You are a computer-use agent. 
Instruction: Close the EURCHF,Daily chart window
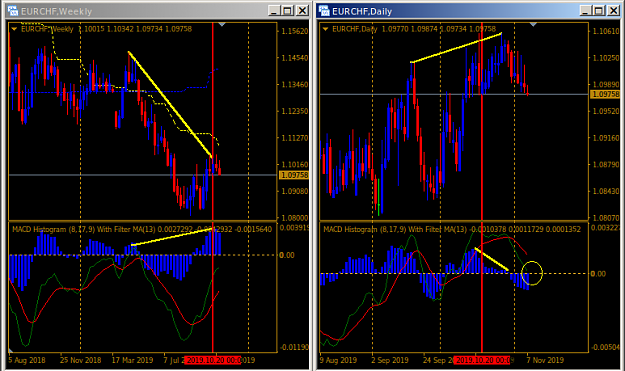point(614,11)
